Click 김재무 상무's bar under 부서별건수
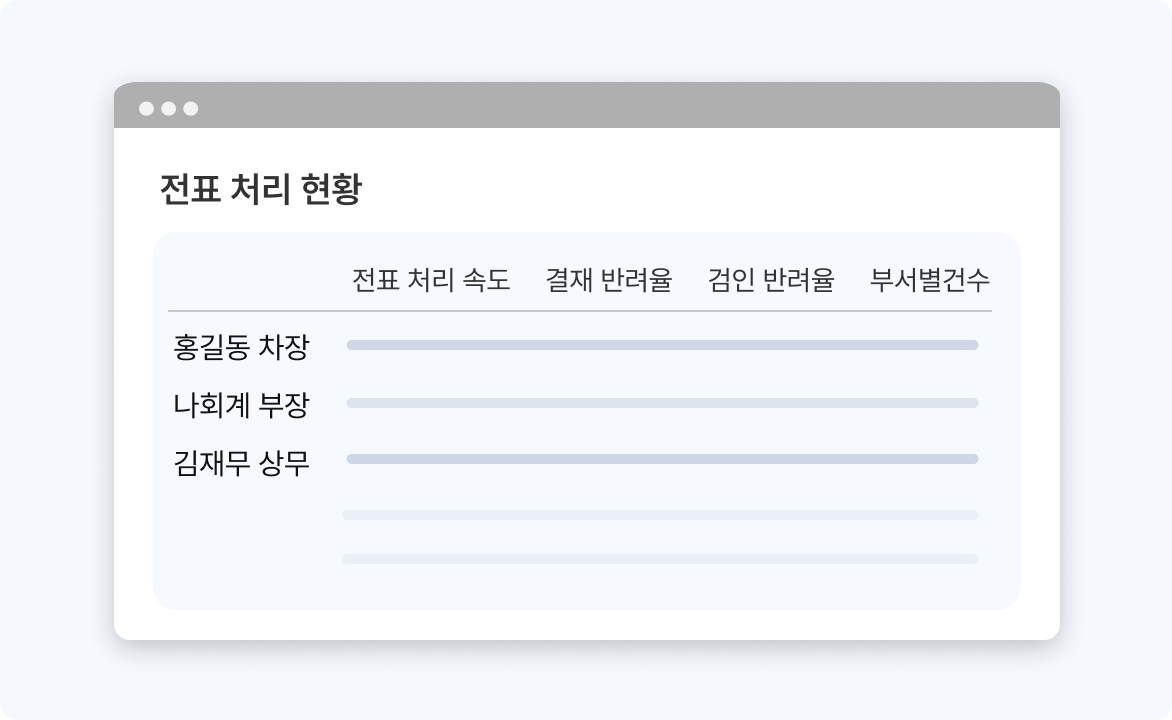 (x=929, y=459)
